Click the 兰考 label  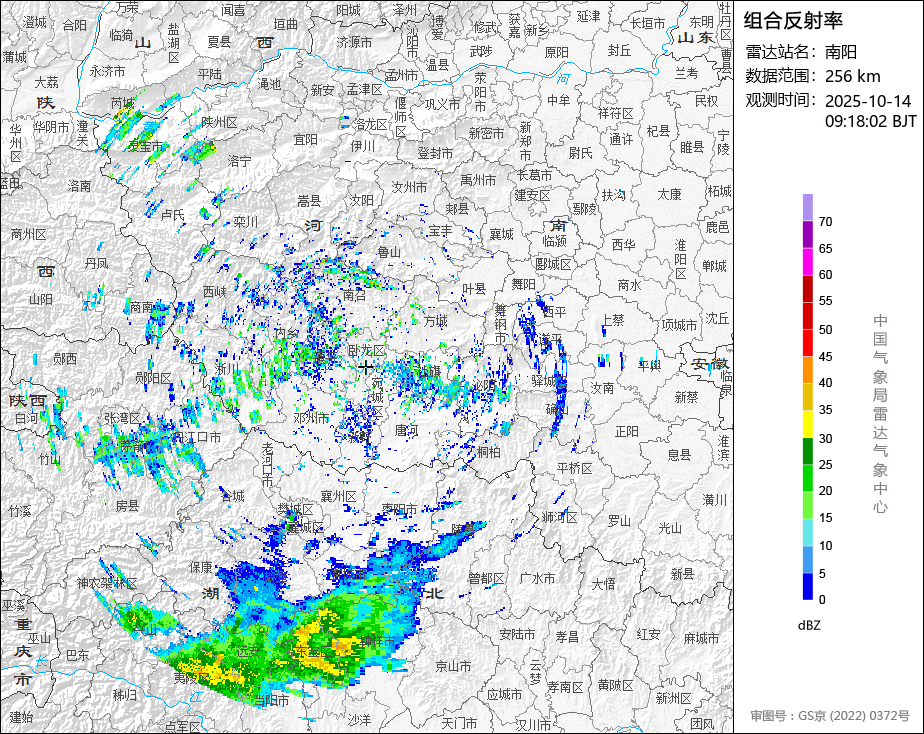687,72
